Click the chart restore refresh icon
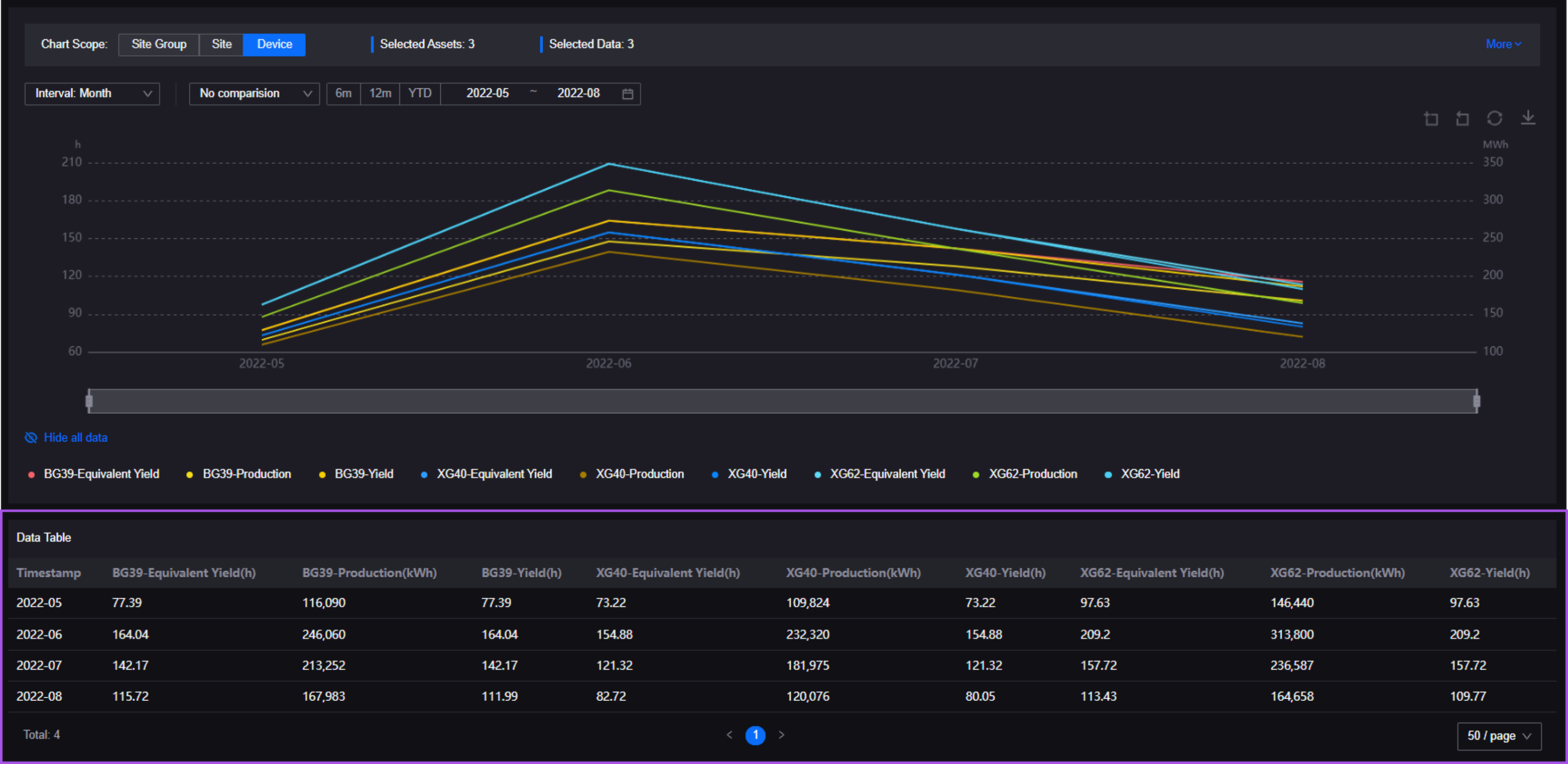This screenshot has height=764, width=1568. (1494, 118)
